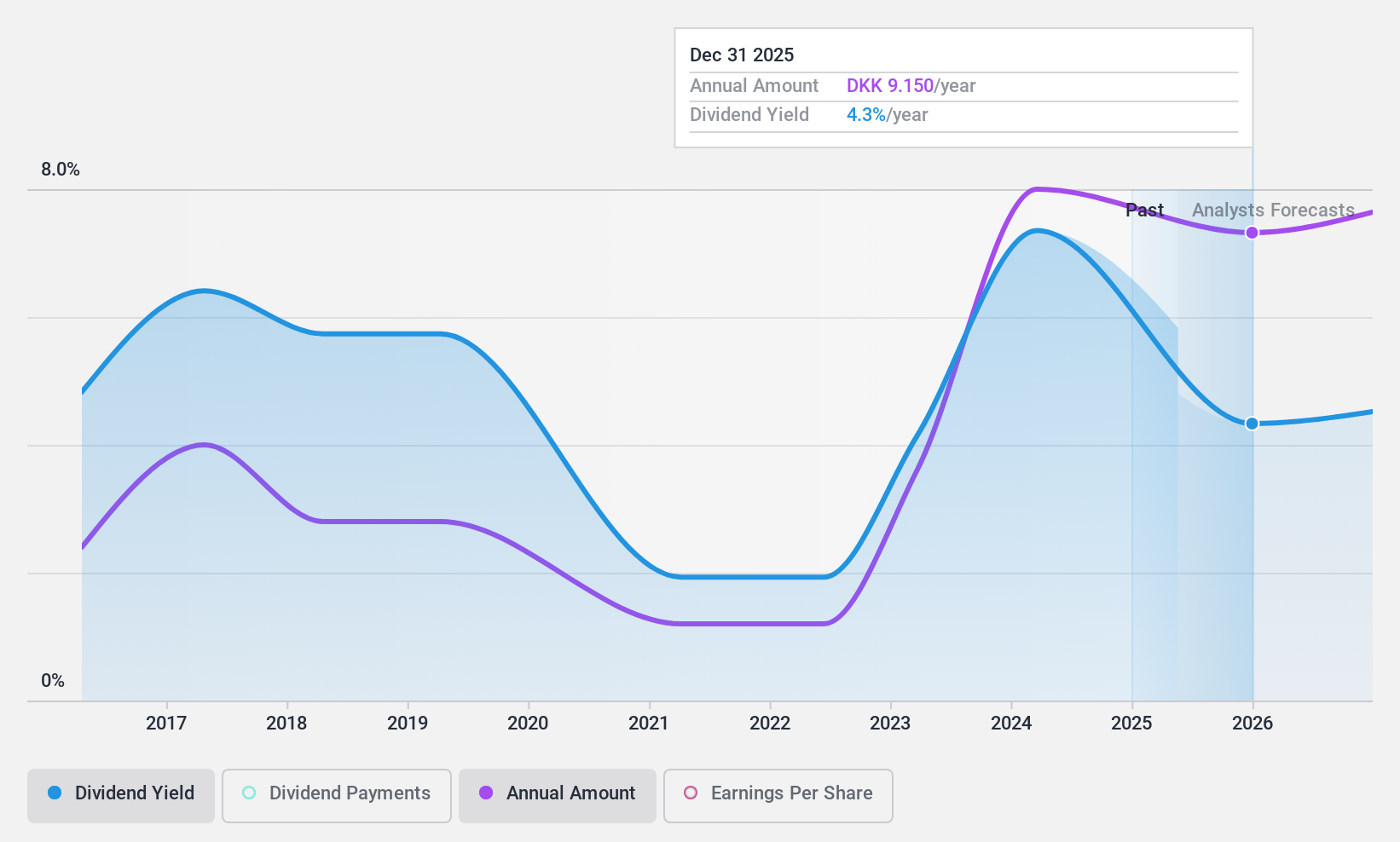Viewport: 1400px width, 842px height.
Task: Click the blue Dividend Yield data point
Action: click(1252, 424)
